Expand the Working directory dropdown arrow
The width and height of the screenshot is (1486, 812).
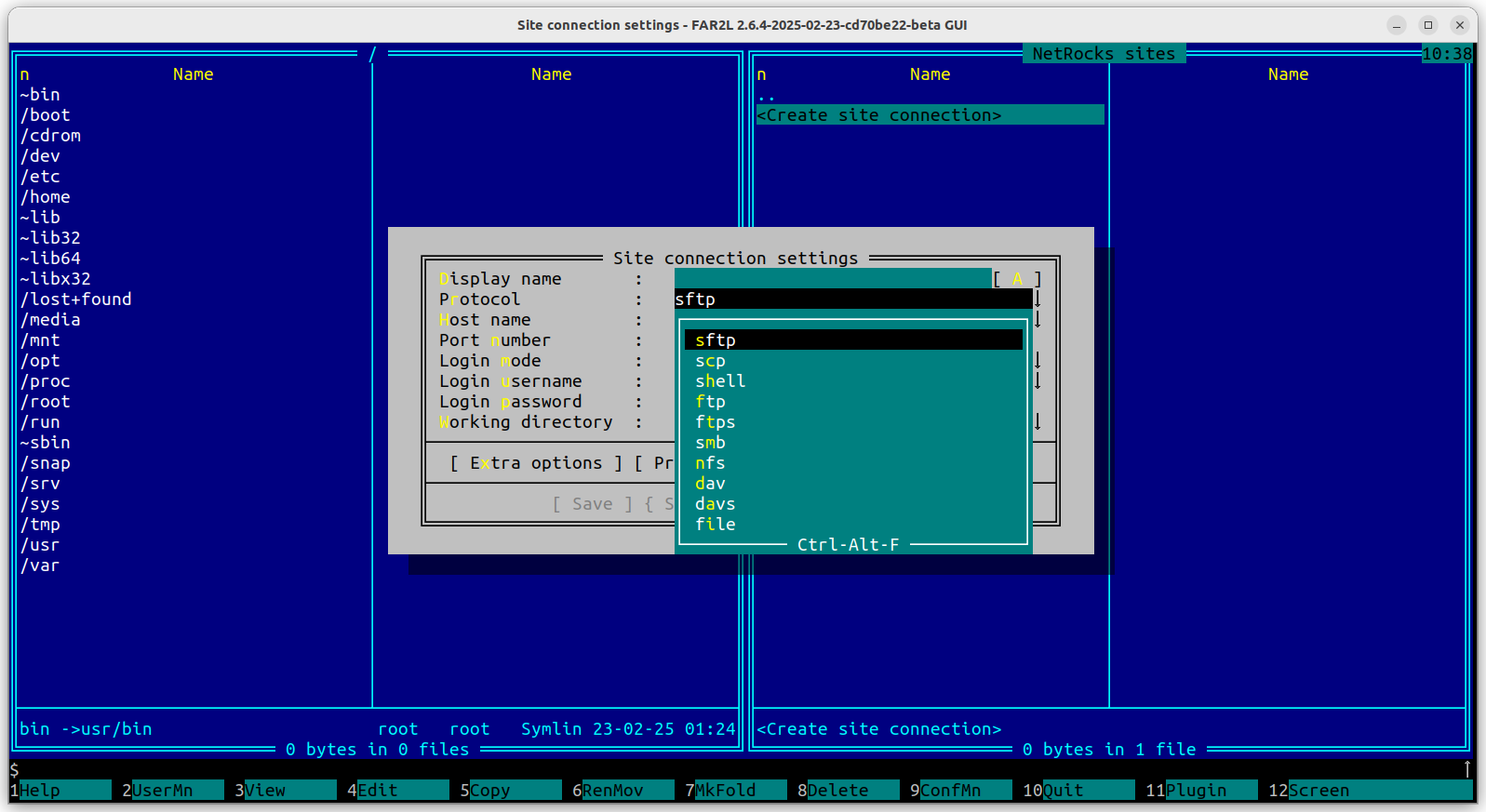tap(1038, 422)
